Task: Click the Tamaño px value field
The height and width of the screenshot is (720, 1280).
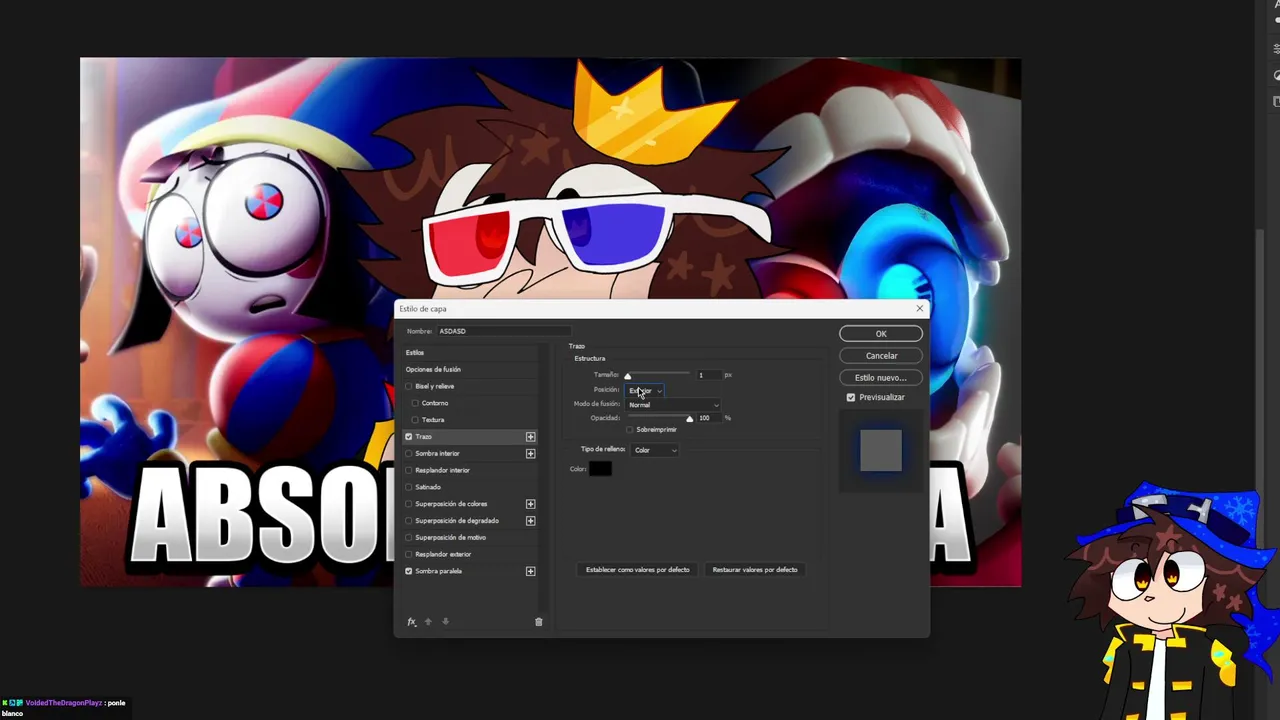Action: pos(708,375)
